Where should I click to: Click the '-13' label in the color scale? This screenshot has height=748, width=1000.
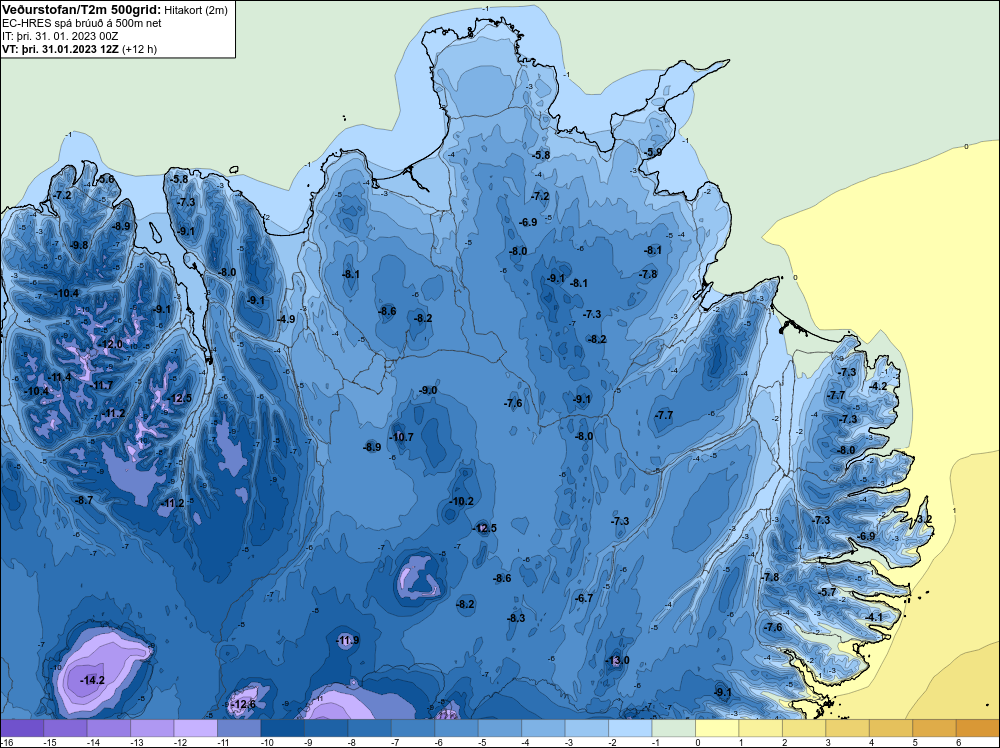136,742
